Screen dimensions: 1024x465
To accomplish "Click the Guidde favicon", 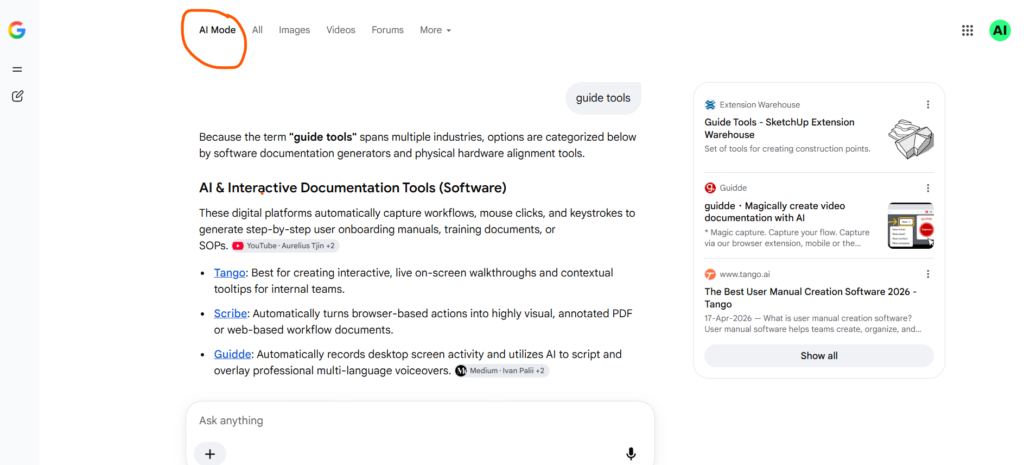I will 710,188.
